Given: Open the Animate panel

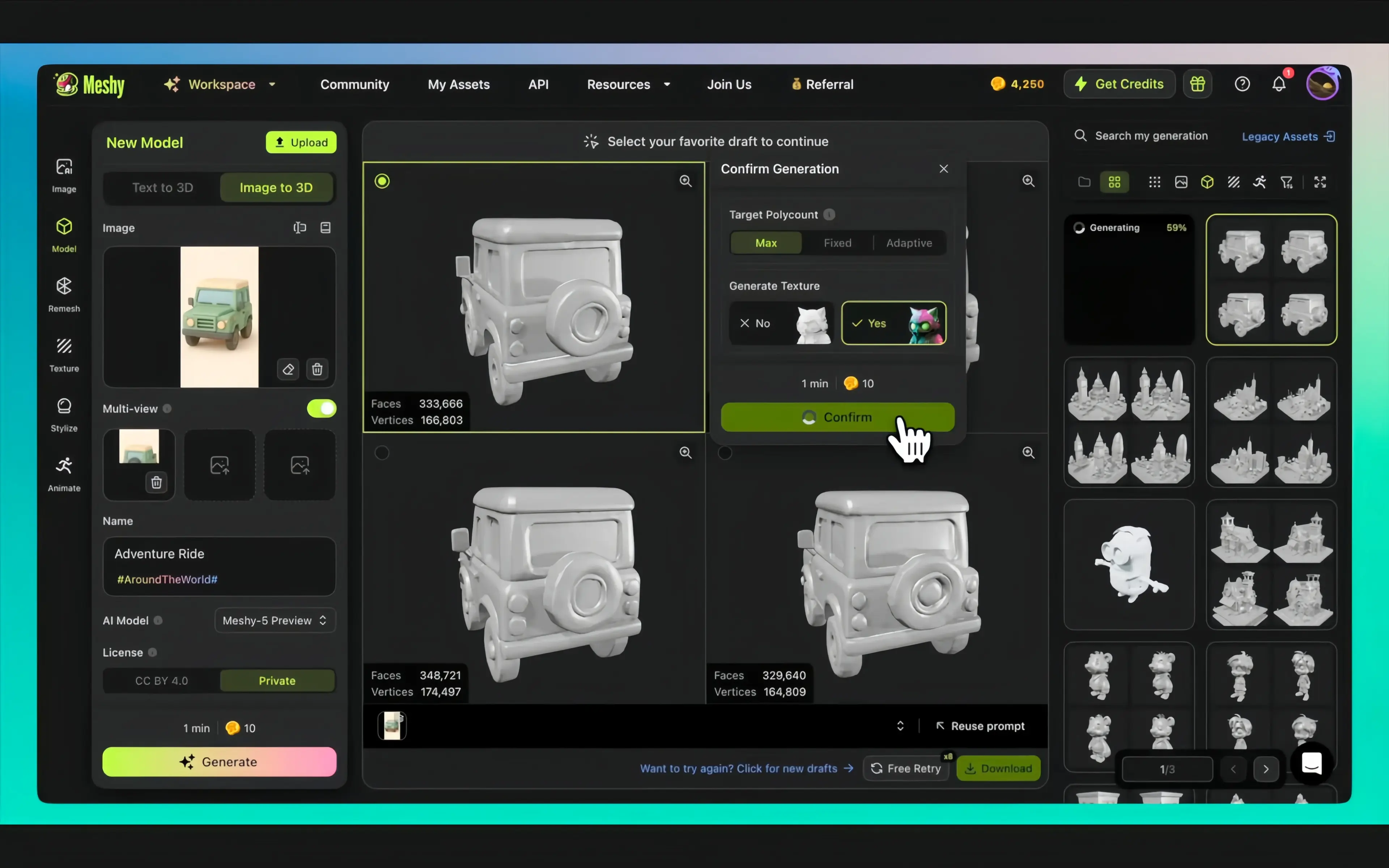Looking at the screenshot, I should click(64, 474).
